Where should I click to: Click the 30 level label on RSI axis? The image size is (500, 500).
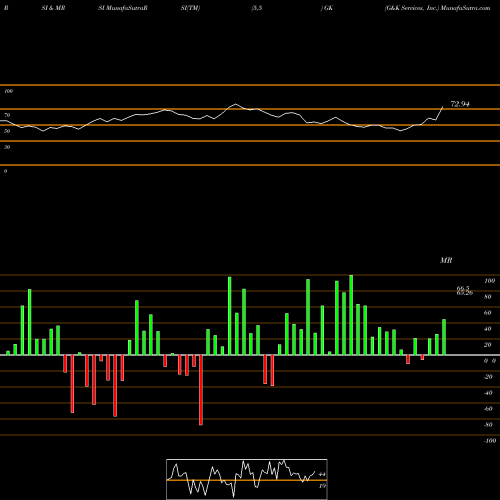coord(7,147)
